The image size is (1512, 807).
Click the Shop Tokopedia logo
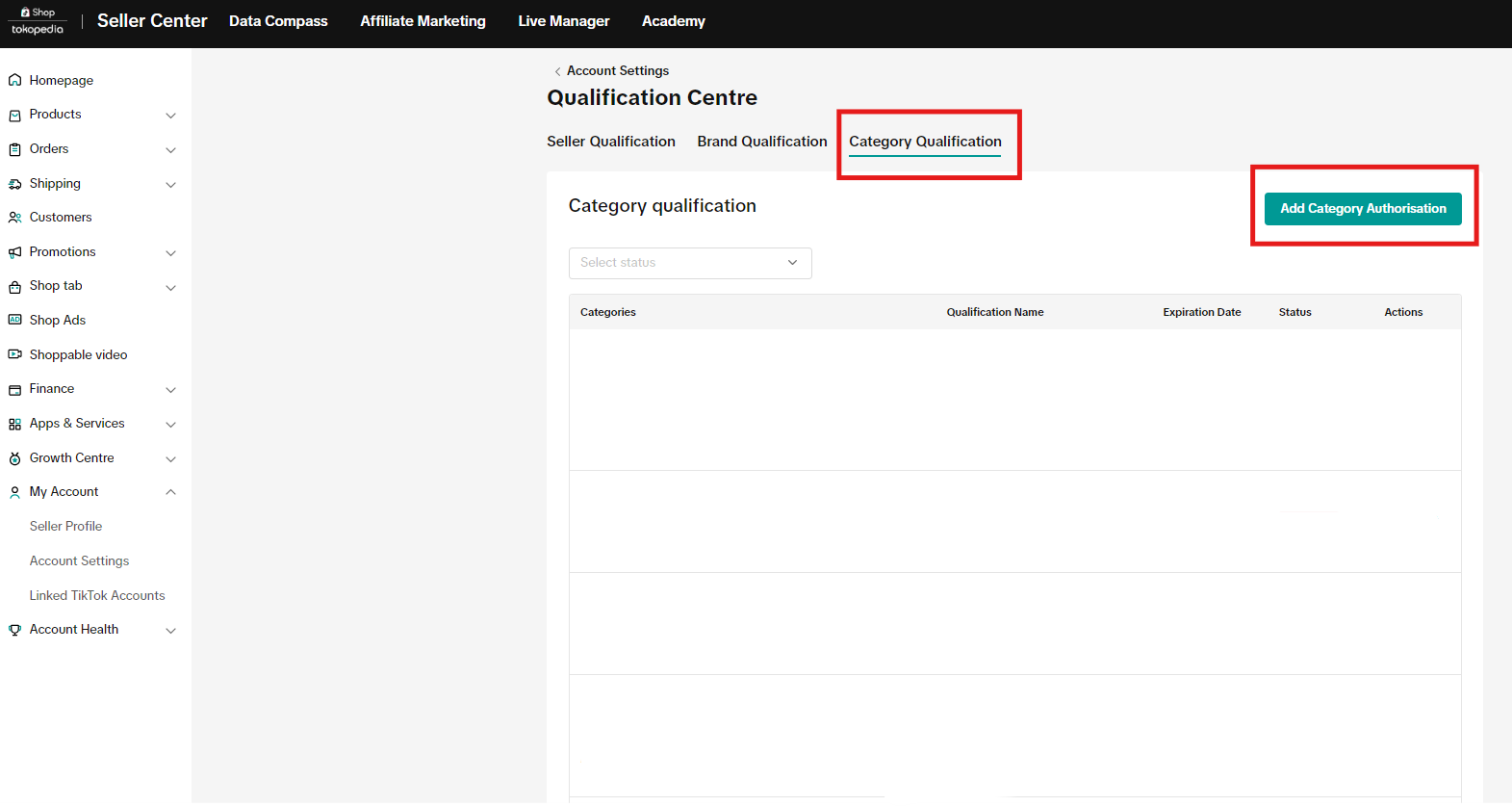(38, 21)
